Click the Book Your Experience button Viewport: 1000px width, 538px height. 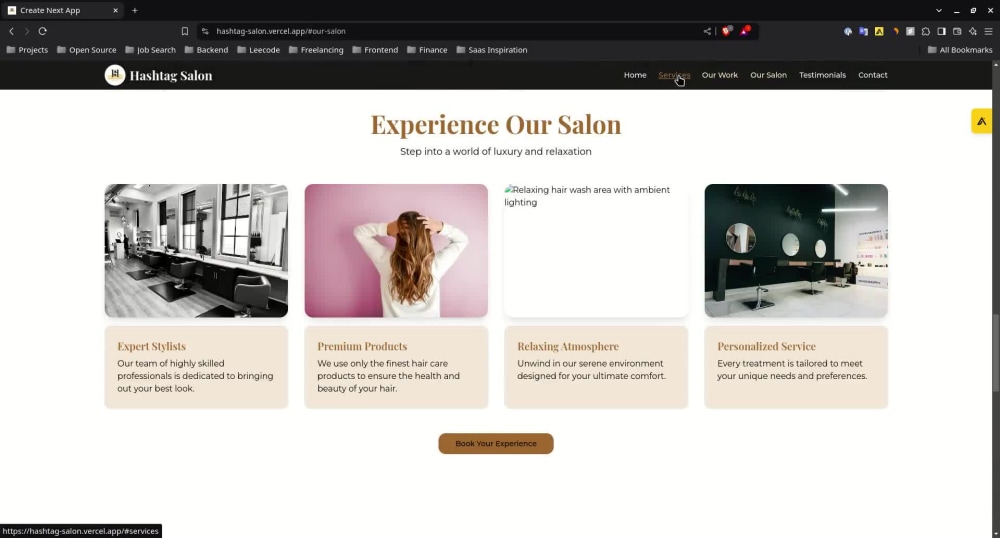click(x=496, y=444)
